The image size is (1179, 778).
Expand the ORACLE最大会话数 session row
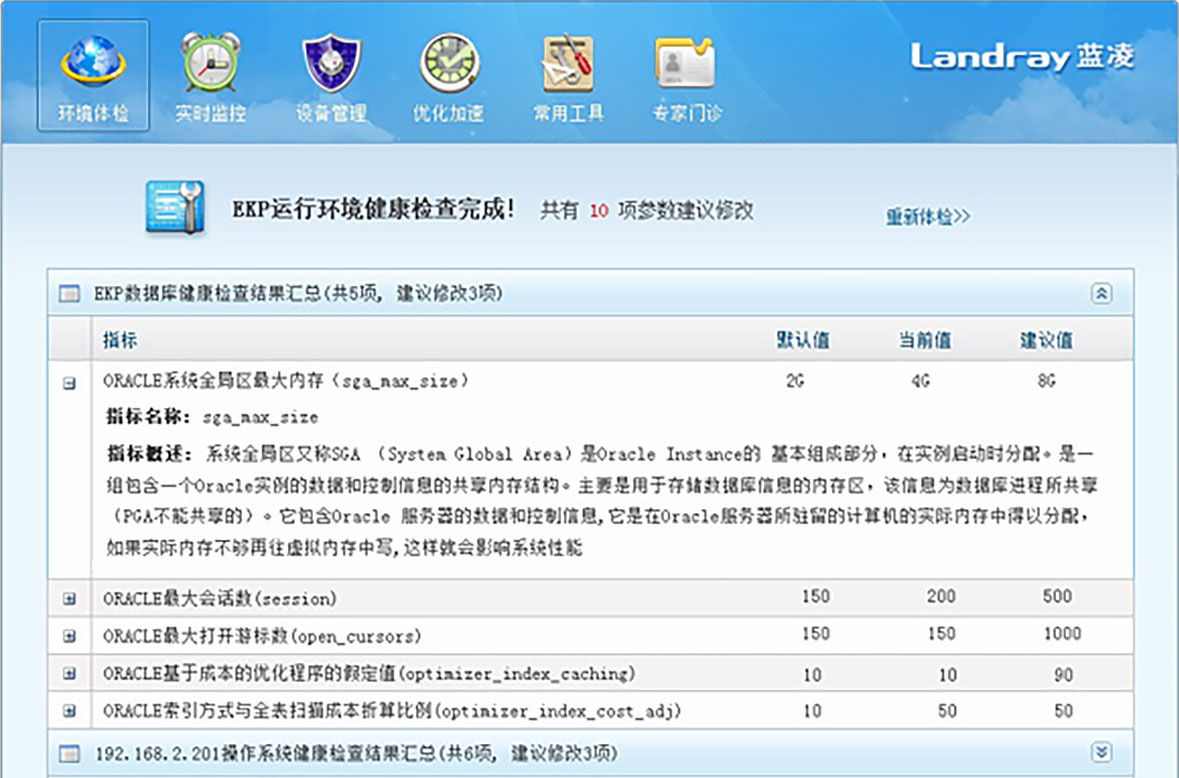click(x=69, y=598)
